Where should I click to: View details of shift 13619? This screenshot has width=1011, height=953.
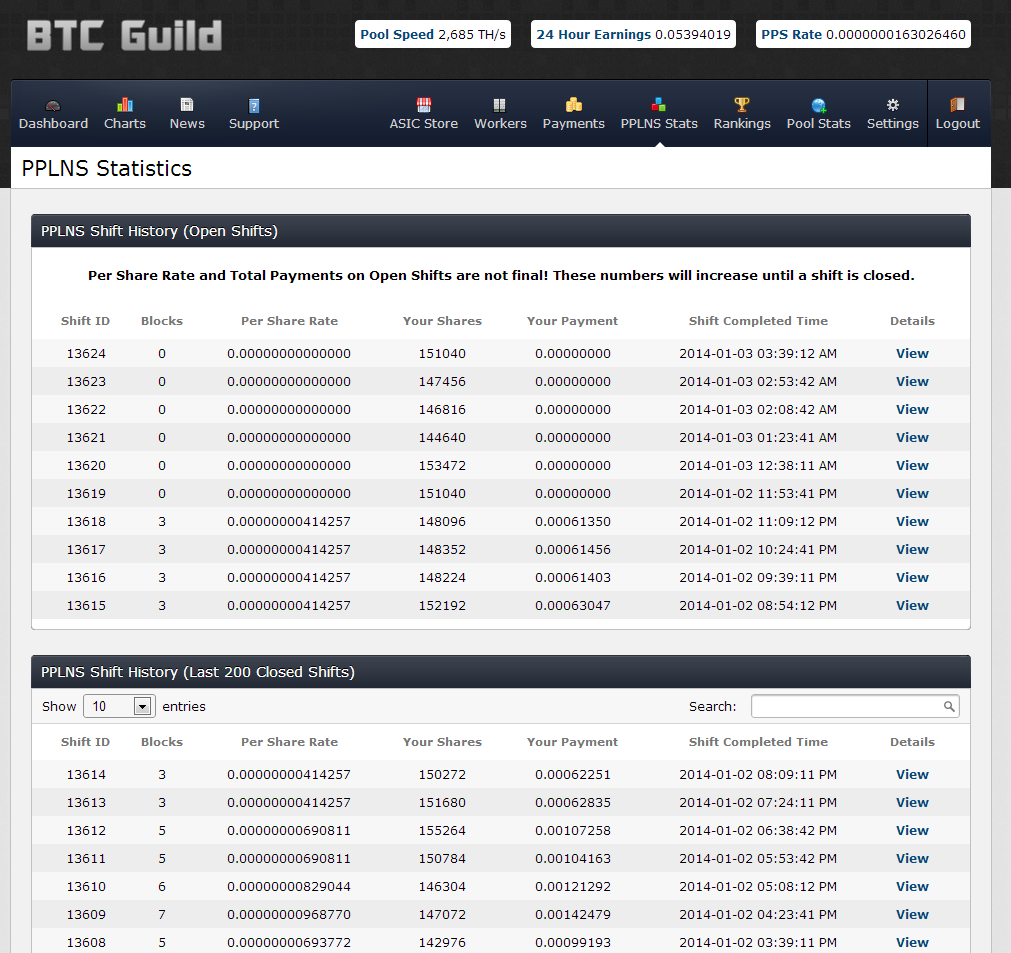point(912,493)
